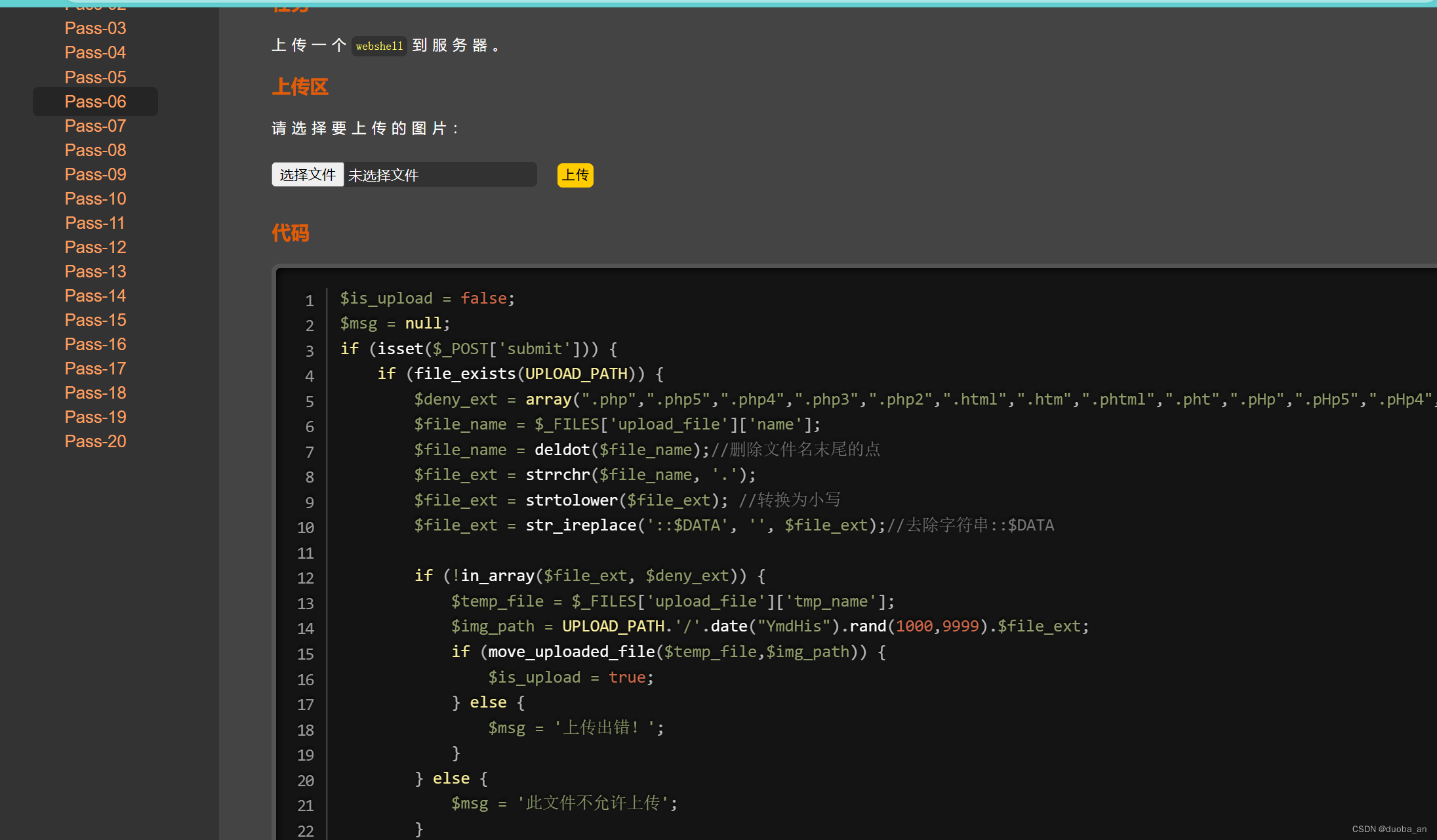Image resolution: width=1437 pixels, height=840 pixels.
Task: Go to Pass-19 level
Action: 95,417
